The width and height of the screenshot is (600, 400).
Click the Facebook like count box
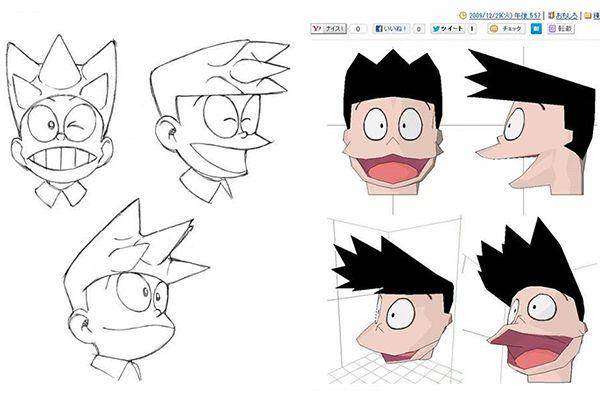[419, 29]
